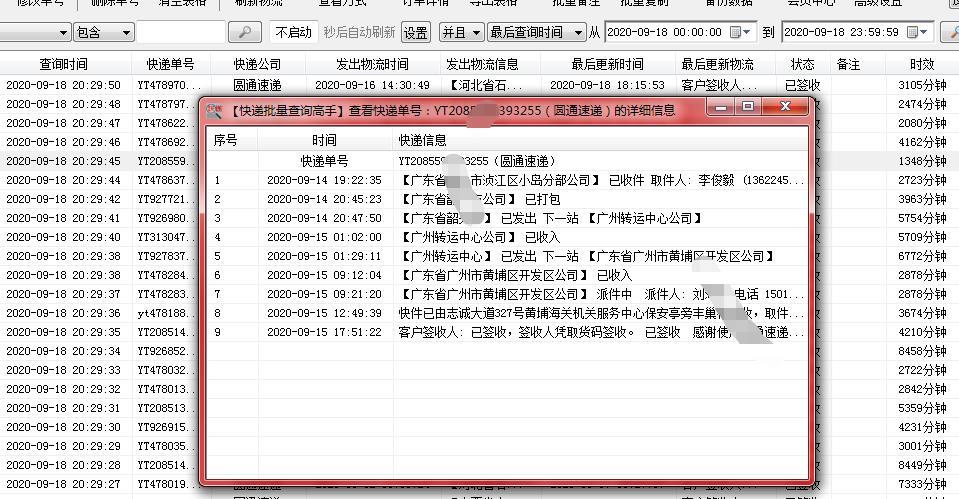Viewport: 959px width, 499px height.
Task: Click the 3105分钟 cell in 时效 column
Action: tap(922, 85)
